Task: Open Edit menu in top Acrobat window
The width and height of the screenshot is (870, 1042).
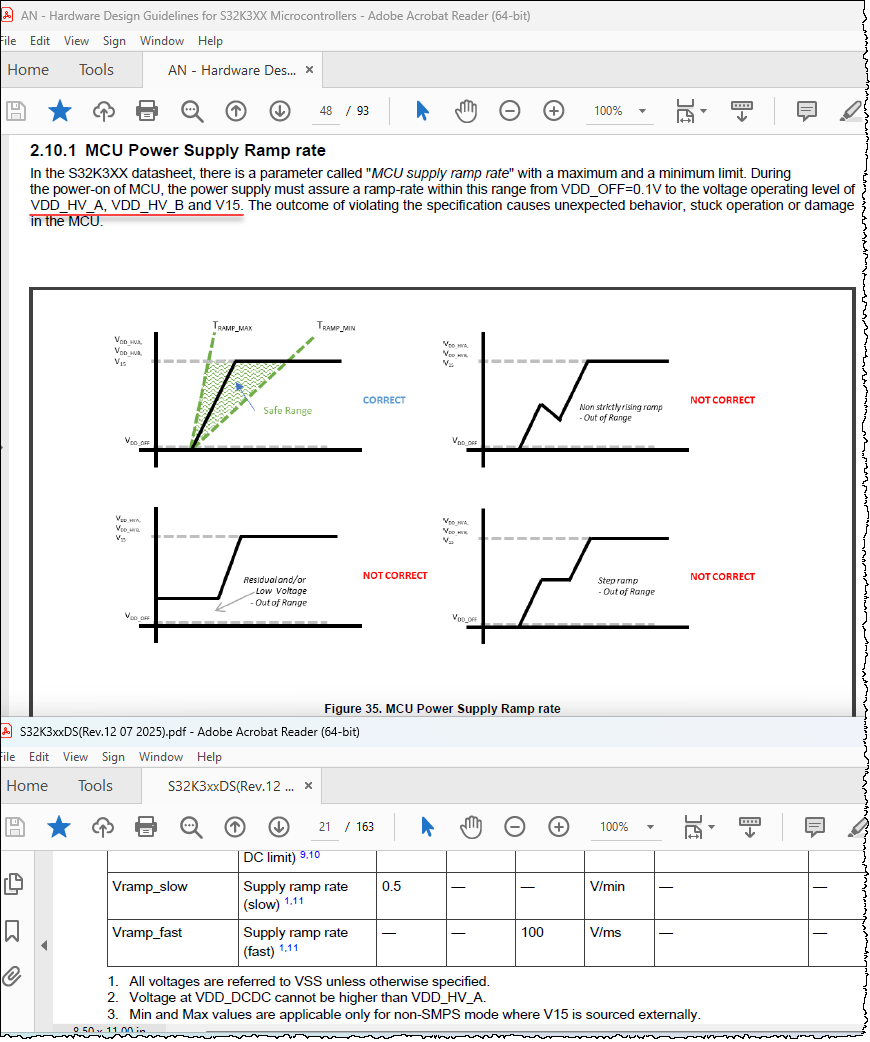Action: click(40, 41)
